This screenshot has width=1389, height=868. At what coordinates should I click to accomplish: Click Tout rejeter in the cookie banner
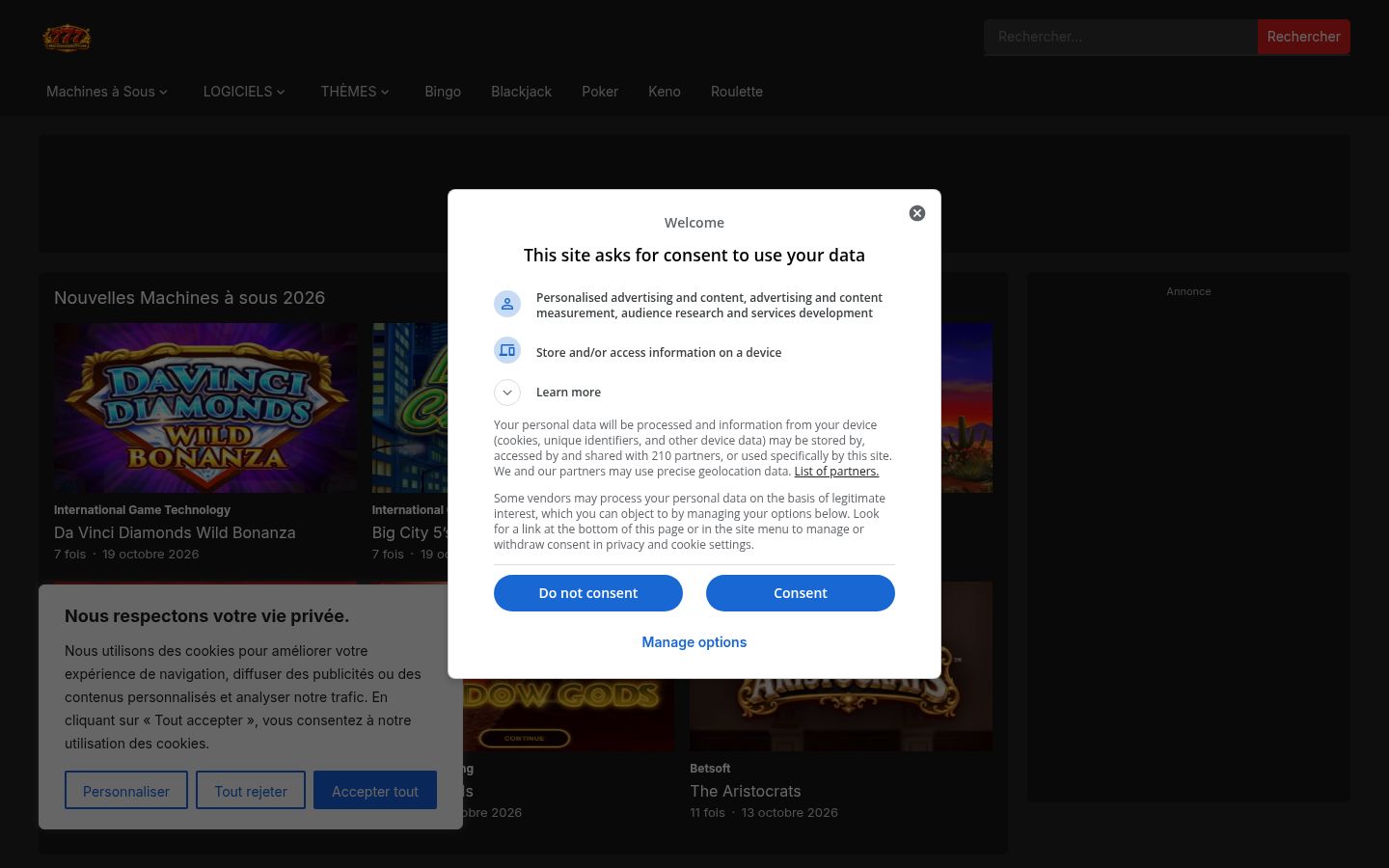click(x=251, y=791)
